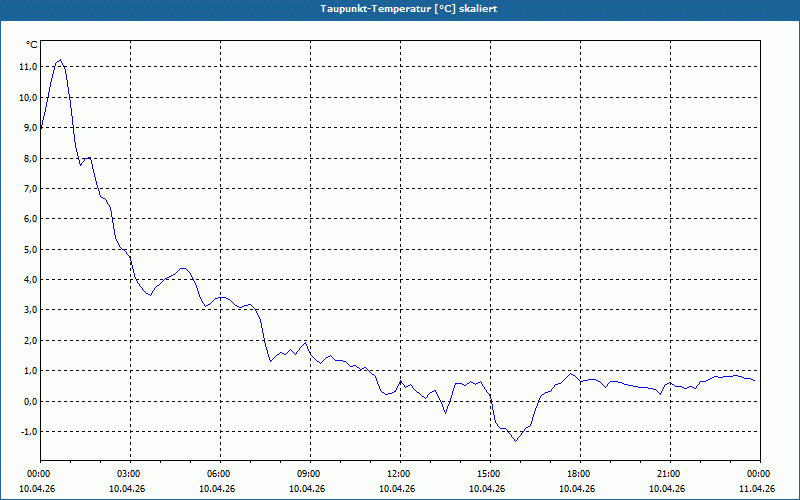Click the 10.04.26 date under 12:00
This screenshot has height=500, width=800.
click(x=397, y=488)
